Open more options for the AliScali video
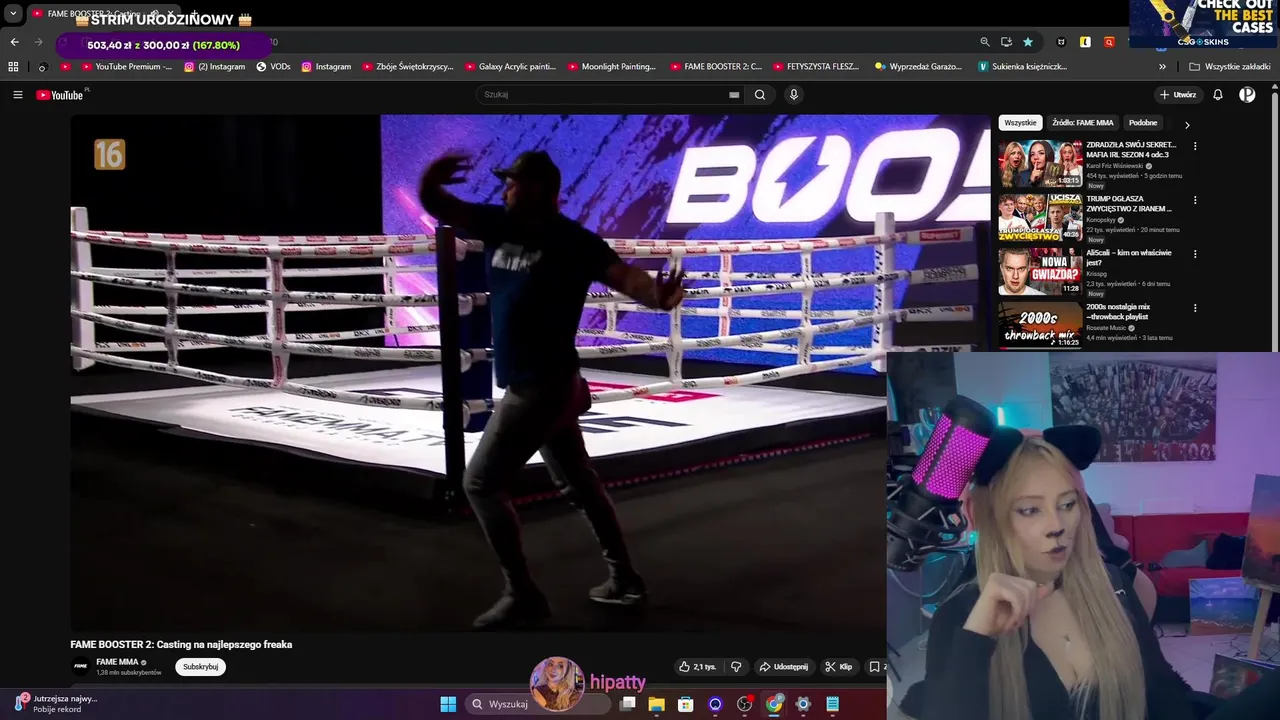 [x=1195, y=254]
